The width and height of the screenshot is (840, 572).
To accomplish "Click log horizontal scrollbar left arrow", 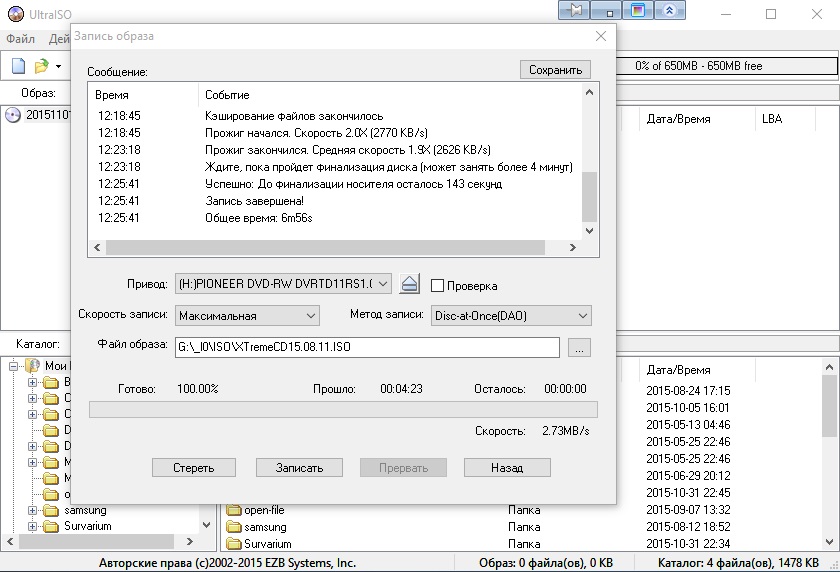I will coord(97,247).
